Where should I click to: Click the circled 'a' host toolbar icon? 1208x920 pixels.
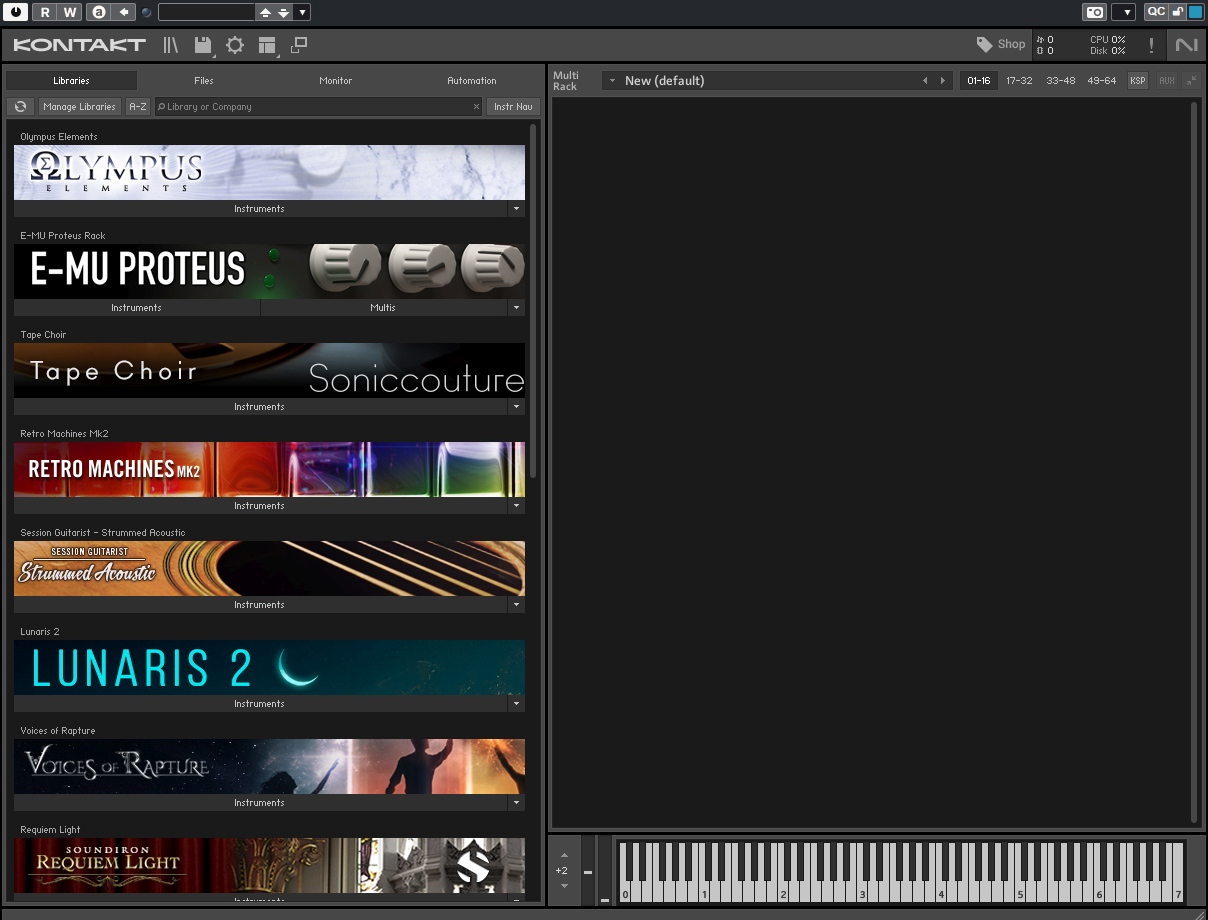click(98, 12)
